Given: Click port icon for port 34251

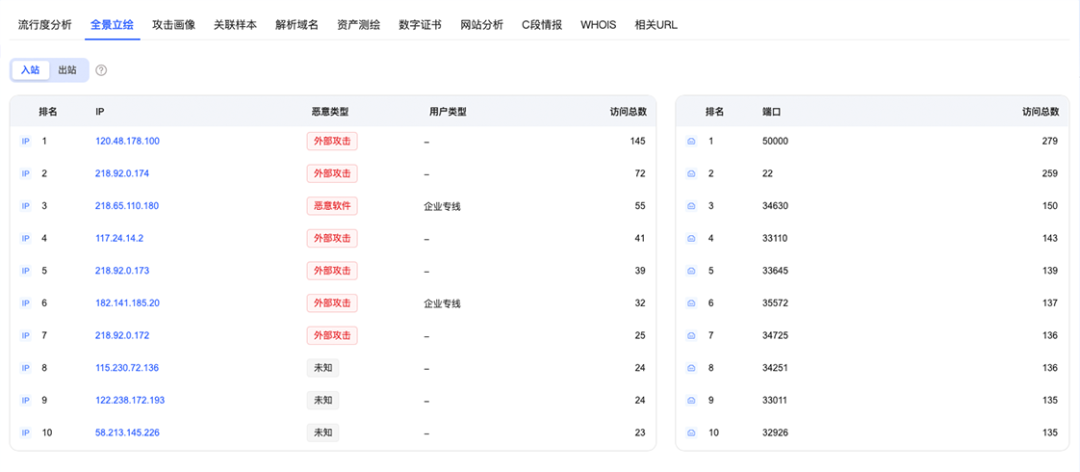Looking at the screenshot, I should coord(692,368).
